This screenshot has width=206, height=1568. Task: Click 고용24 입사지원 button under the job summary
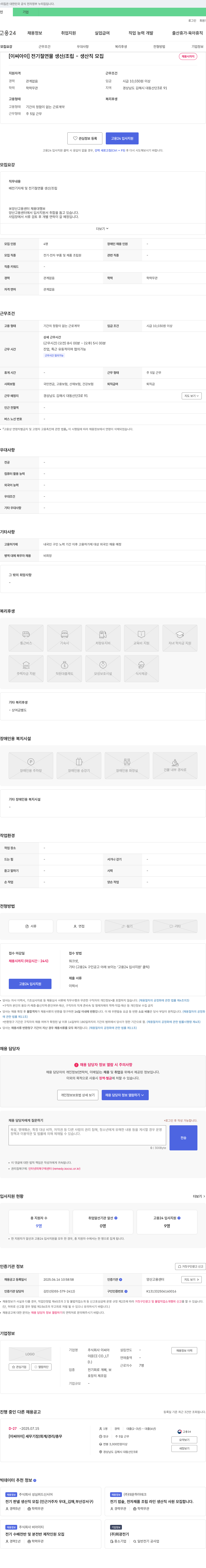point(122,138)
